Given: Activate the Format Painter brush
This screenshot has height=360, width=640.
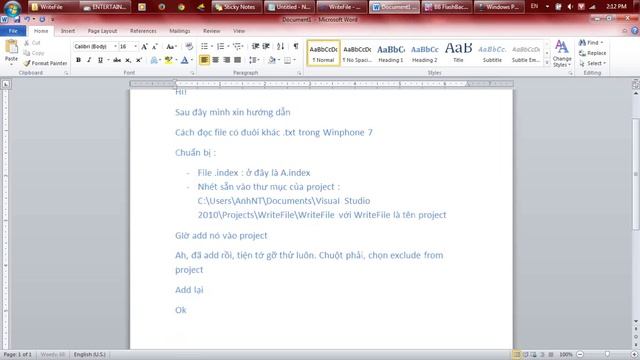Looking at the screenshot, I should coord(27,63).
